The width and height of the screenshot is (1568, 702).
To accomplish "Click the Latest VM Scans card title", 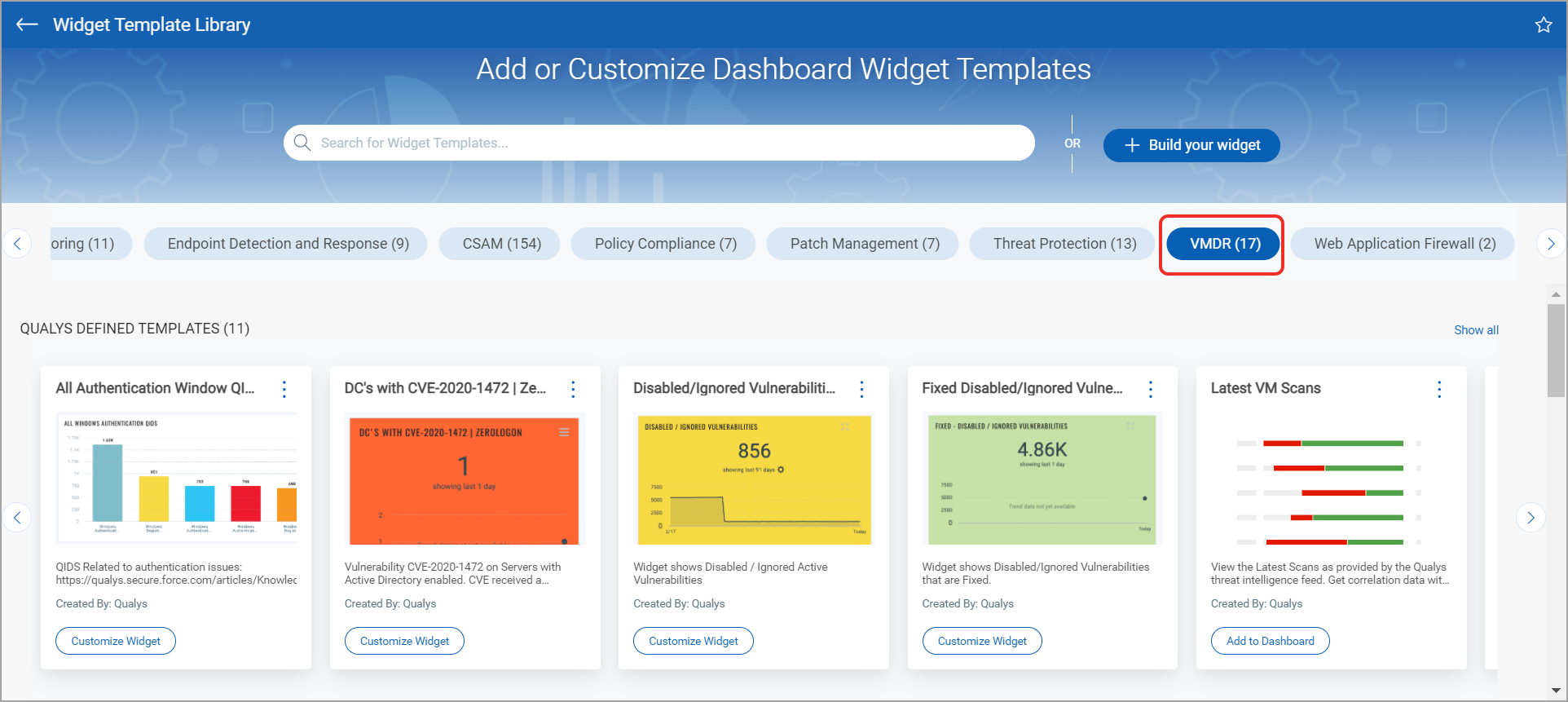I will tap(1266, 388).
